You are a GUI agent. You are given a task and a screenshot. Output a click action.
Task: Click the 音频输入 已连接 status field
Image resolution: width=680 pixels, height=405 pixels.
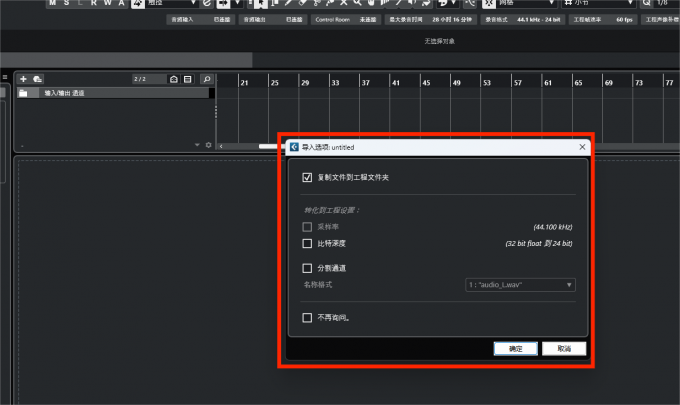pyautogui.click(x=200, y=20)
